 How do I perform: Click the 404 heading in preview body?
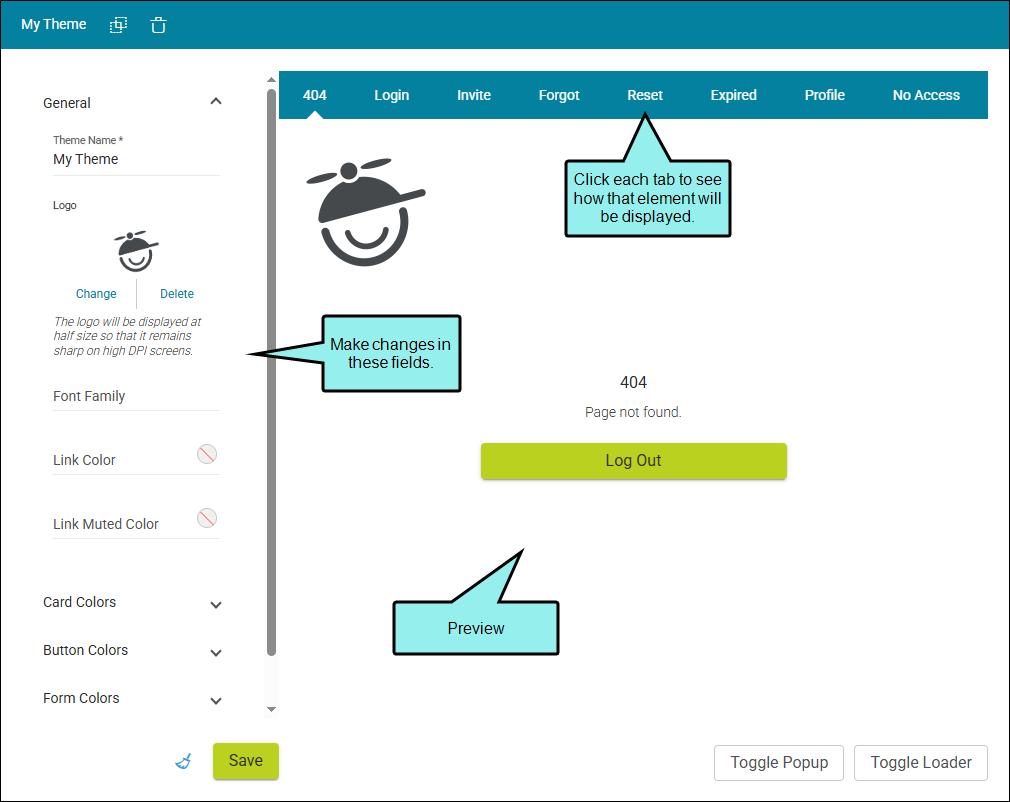point(633,383)
